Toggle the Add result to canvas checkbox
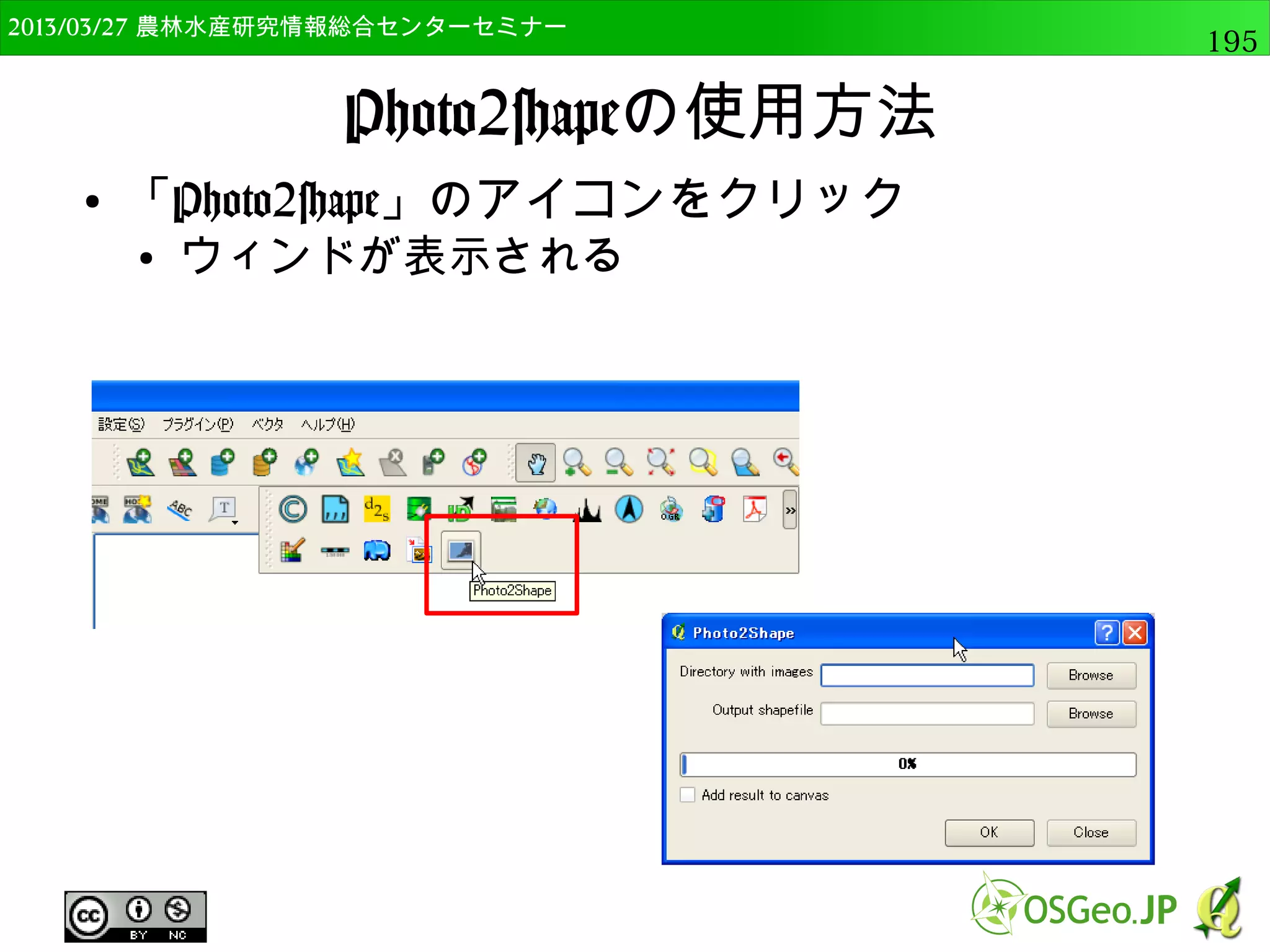This screenshot has width=1270, height=952. click(x=687, y=795)
